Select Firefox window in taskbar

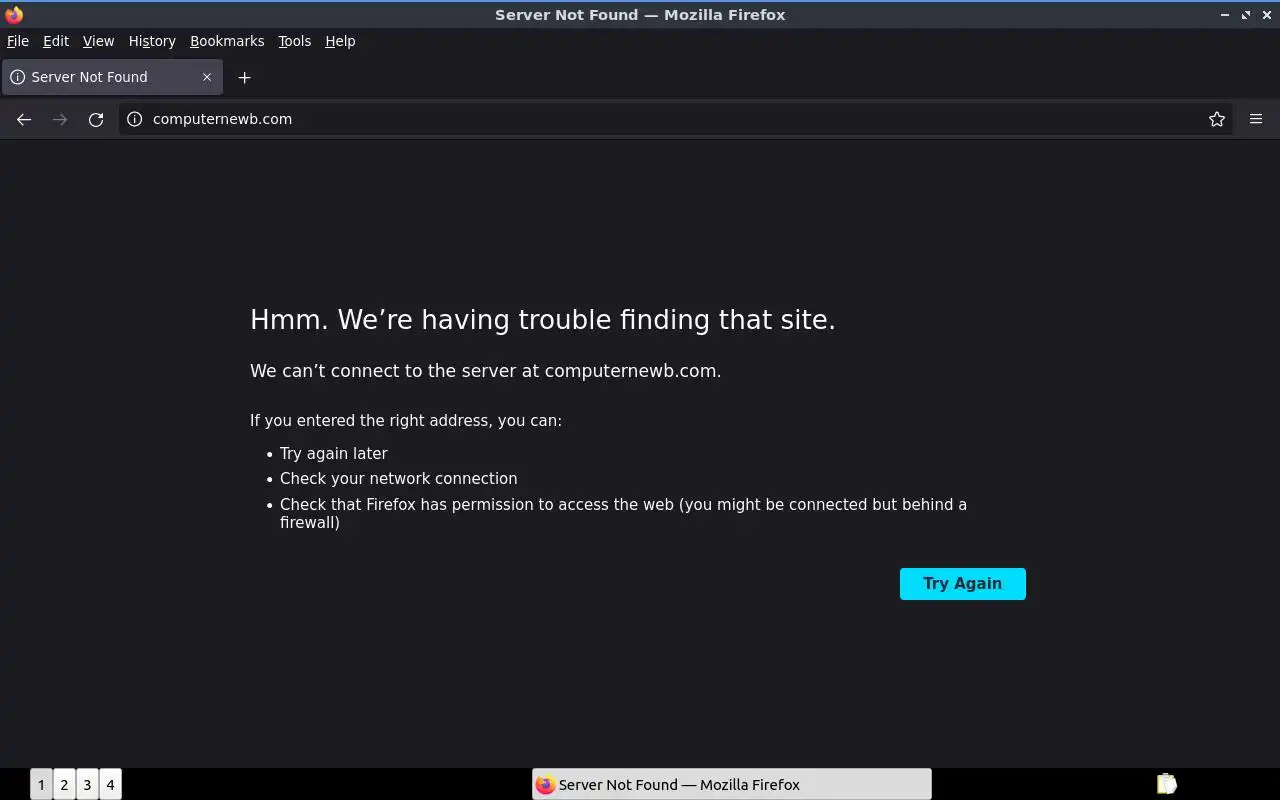732,784
